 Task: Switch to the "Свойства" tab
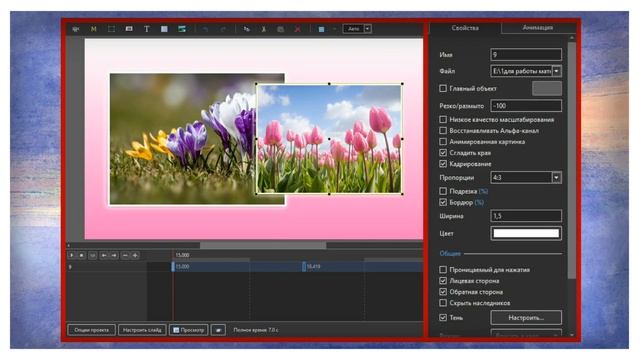pyautogui.click(x=465, y=28)
